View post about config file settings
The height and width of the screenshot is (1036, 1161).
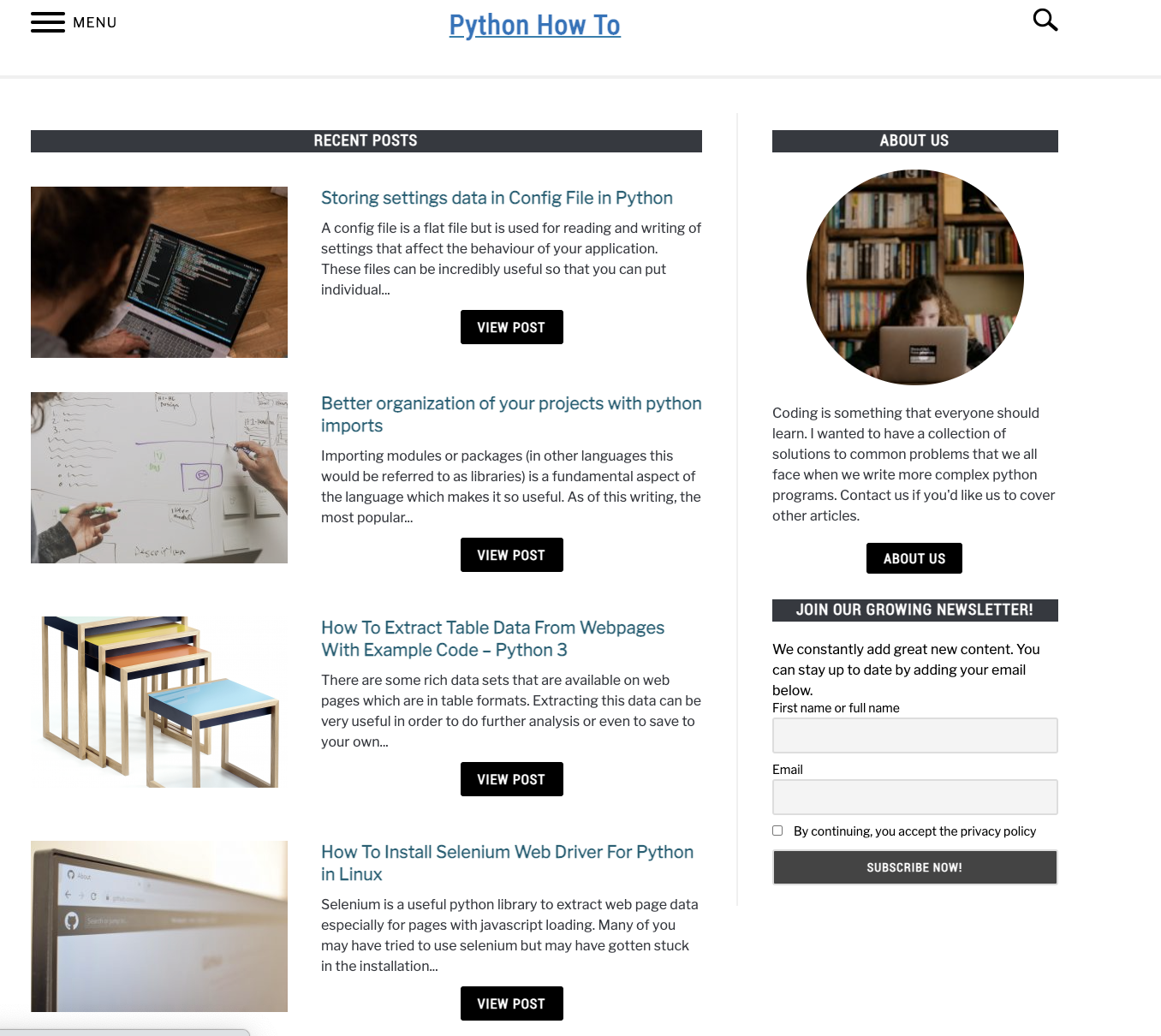(x=512, y=327)
